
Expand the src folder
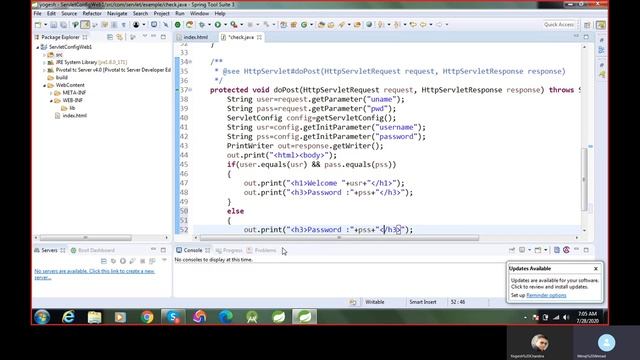pos(44,55)
